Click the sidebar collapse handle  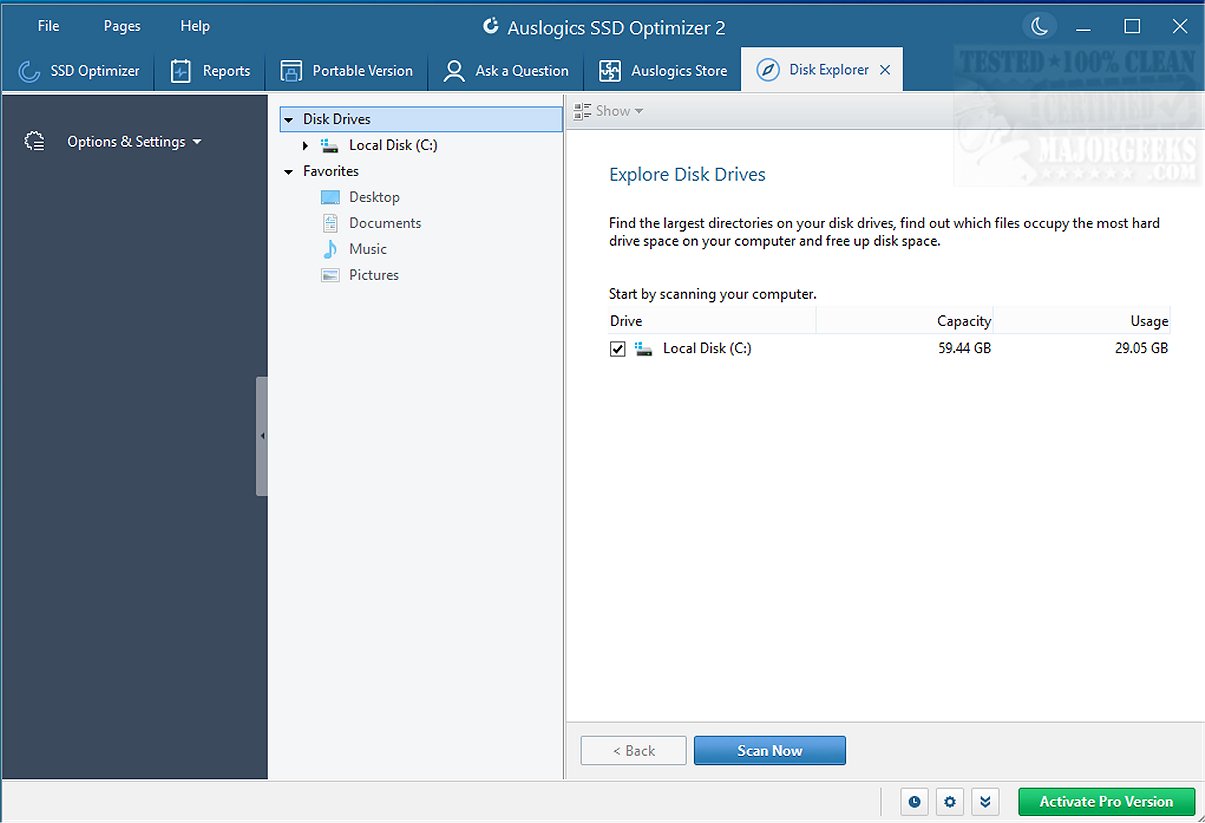click(262, 436)
